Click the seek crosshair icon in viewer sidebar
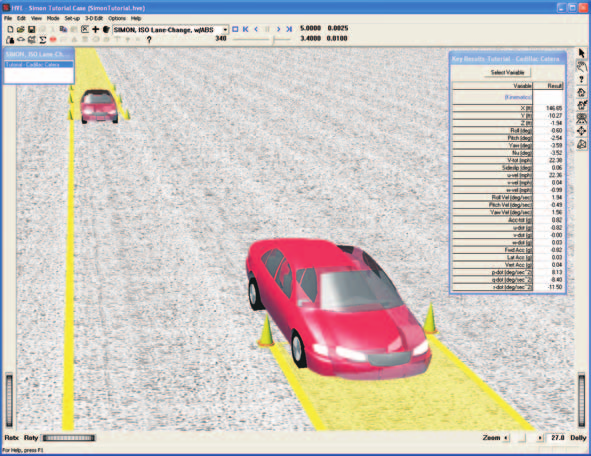This screenshot has height=456, width=591. click(x=582, y=131)
